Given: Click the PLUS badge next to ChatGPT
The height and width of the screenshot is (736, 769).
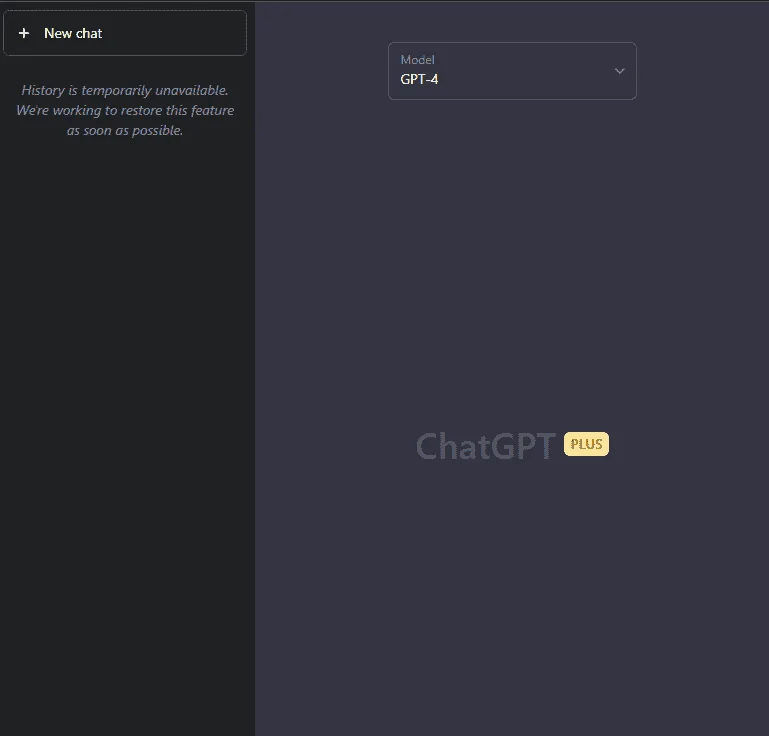Looking at the screenshot, I should 586,444.
